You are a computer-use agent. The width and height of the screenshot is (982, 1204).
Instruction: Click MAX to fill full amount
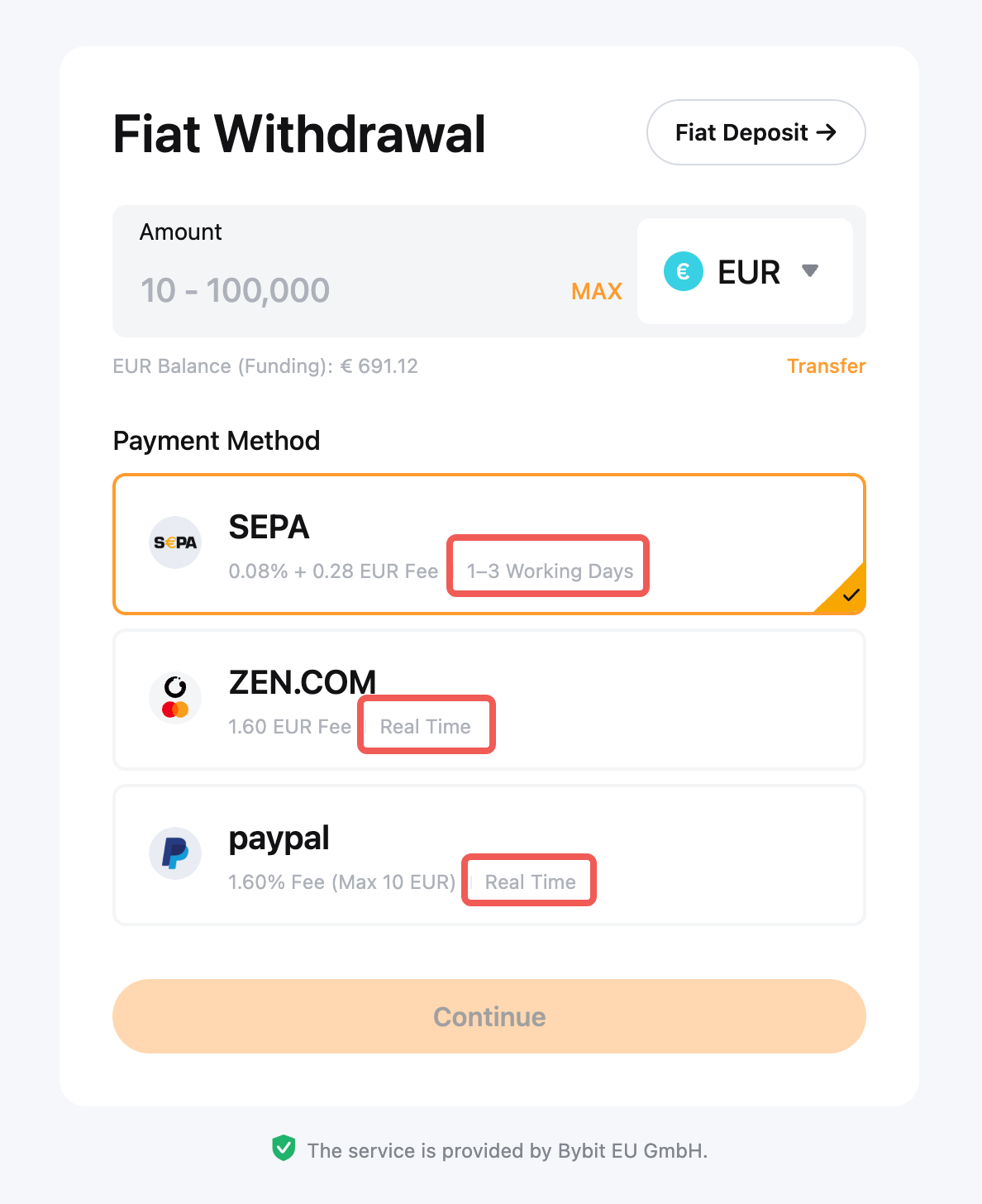pyautogui.click(x=596, y=291)
